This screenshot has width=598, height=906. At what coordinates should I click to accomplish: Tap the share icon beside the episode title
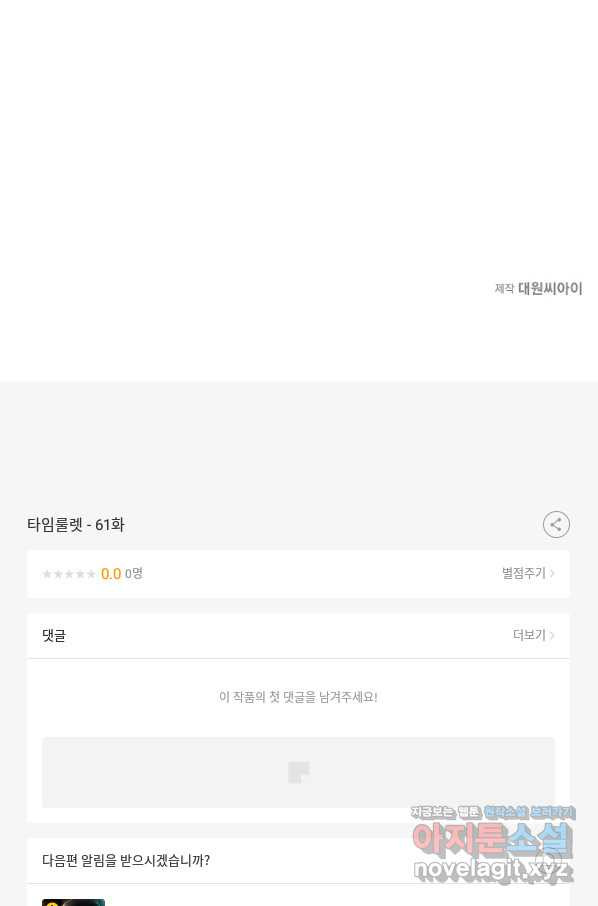tap(556, 525)
